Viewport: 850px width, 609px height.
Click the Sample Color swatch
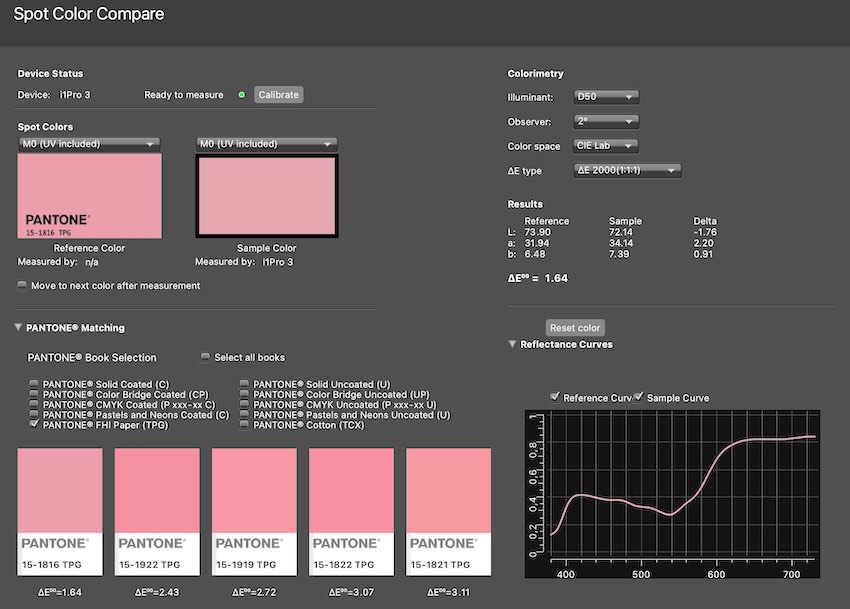(267, 197)
